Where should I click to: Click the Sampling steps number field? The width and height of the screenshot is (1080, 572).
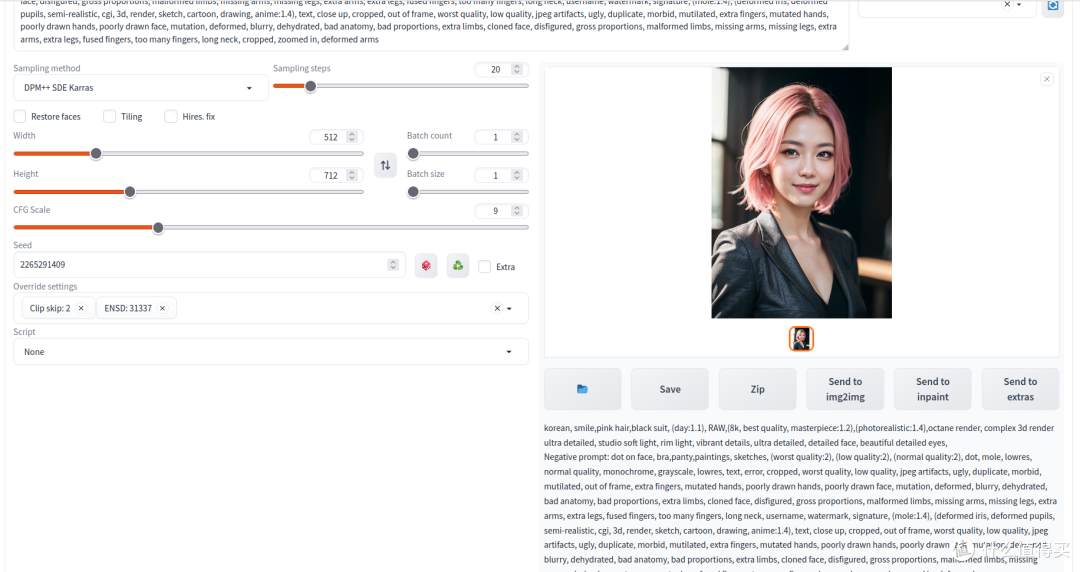pyautogui.click(x=501, y=70)
